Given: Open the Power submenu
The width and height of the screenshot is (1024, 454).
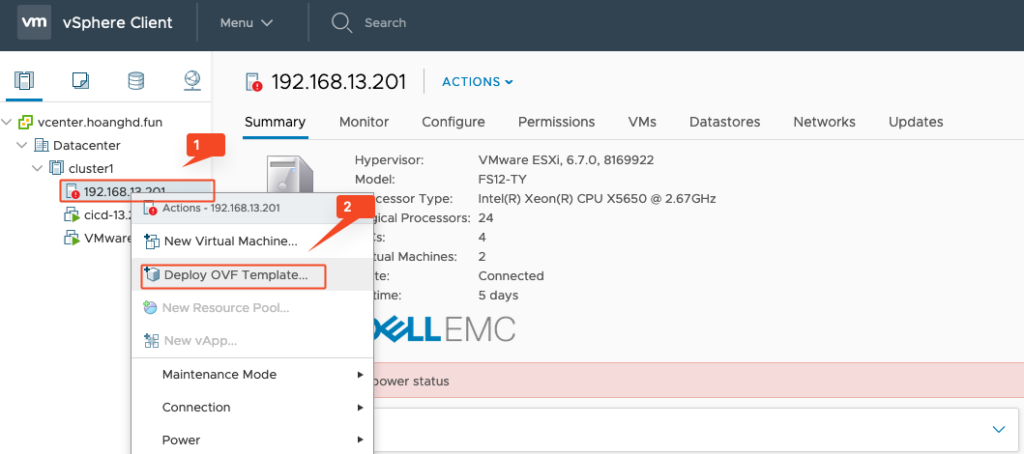Looking at the screenshot, I should 252,440.
